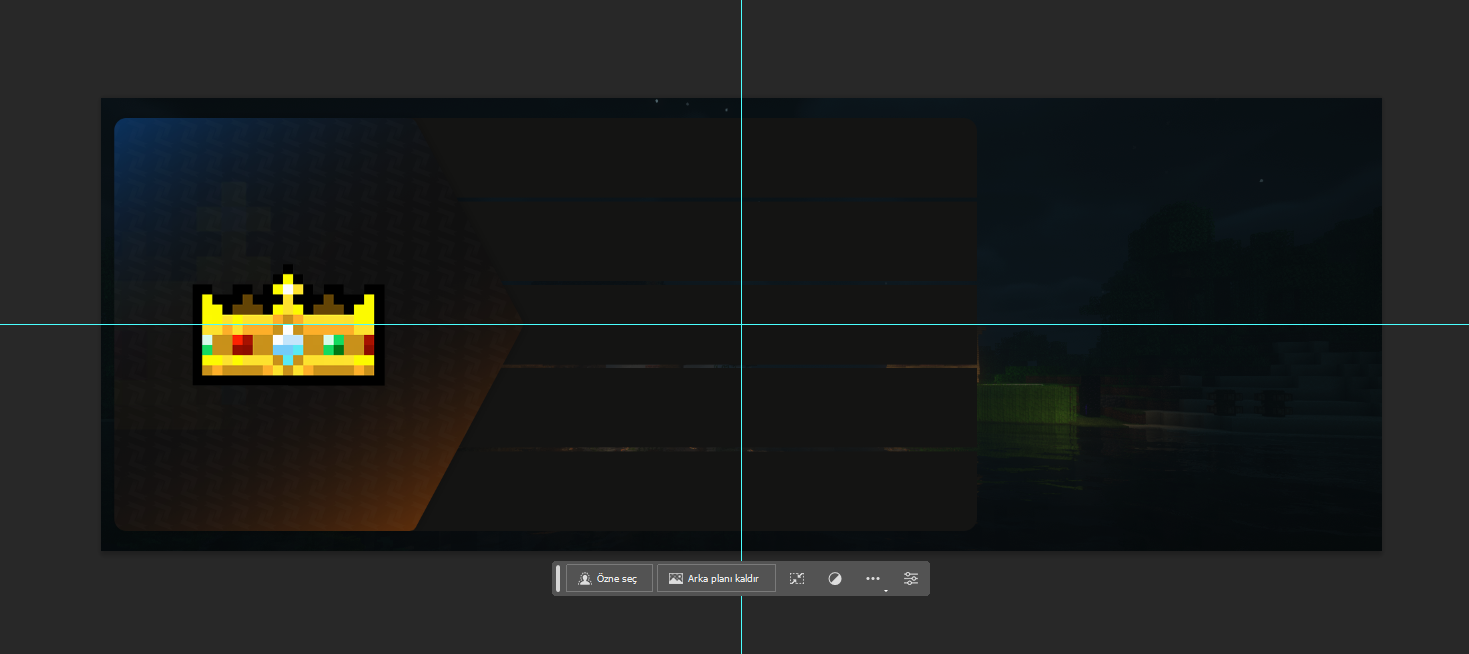
Task: Click 'Arka planı kaldır' button
Action: pos(716,579)
